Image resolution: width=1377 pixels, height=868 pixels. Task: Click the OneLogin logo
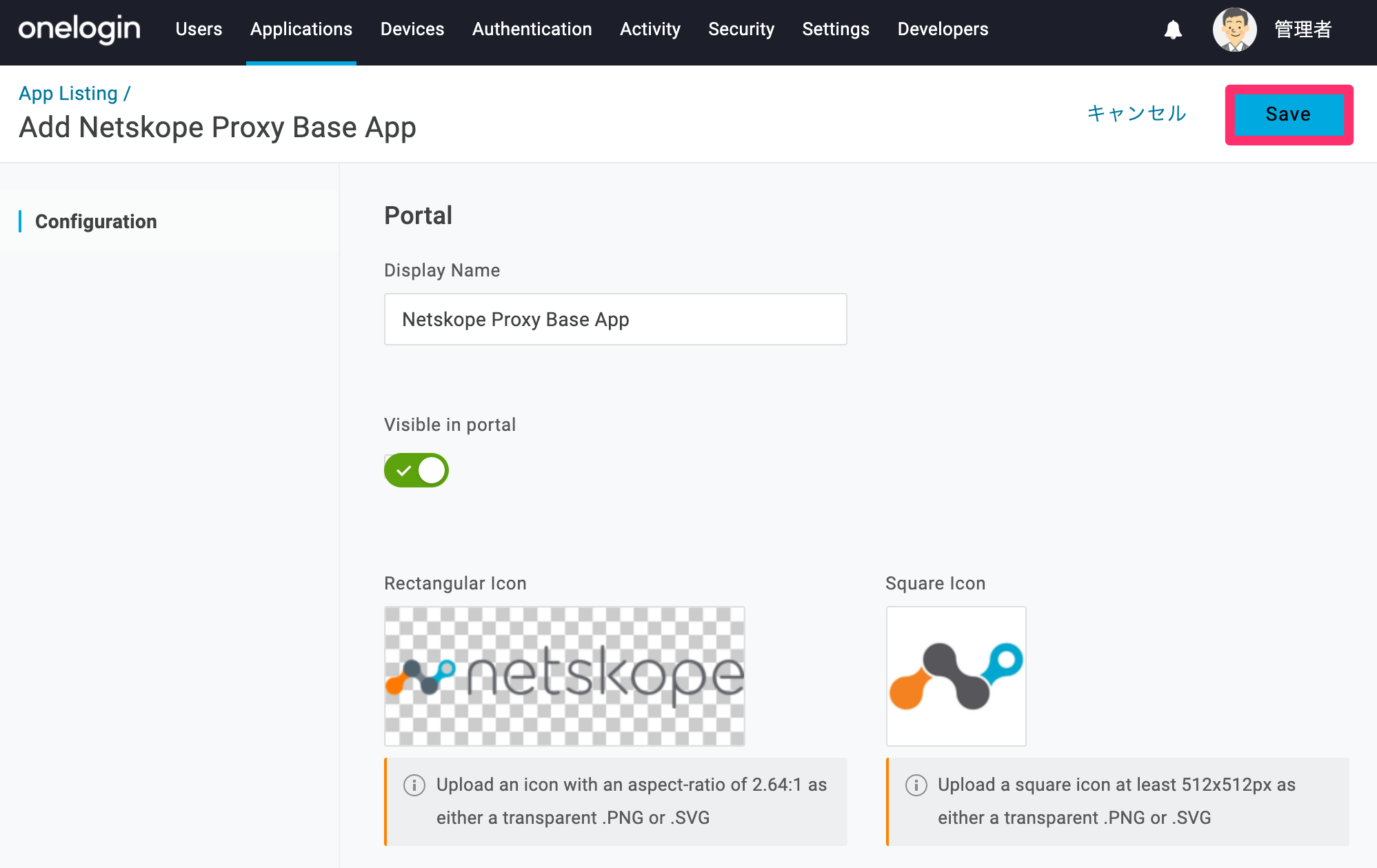coord(79,30)
